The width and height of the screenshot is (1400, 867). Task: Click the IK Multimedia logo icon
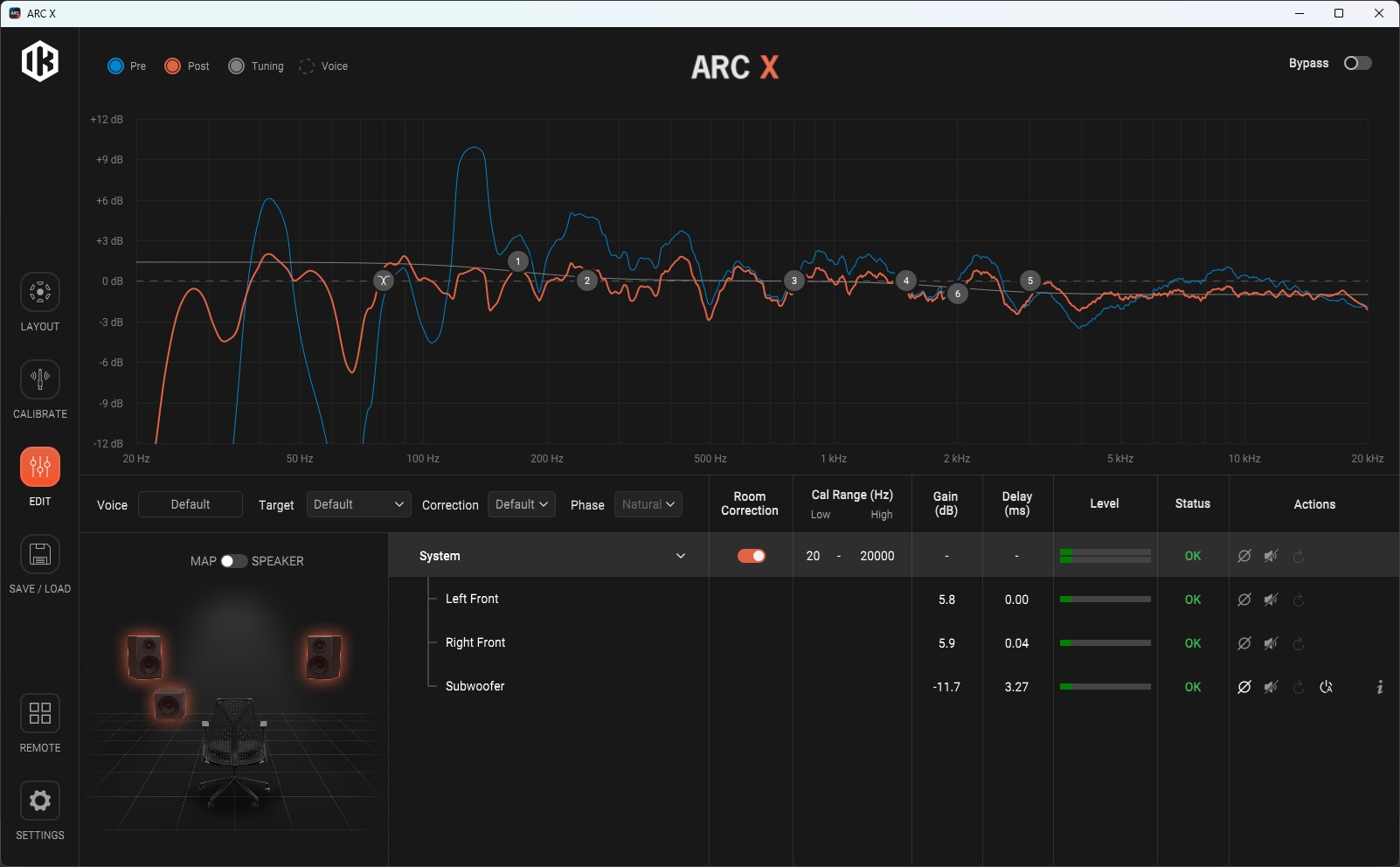coord(40,61)
